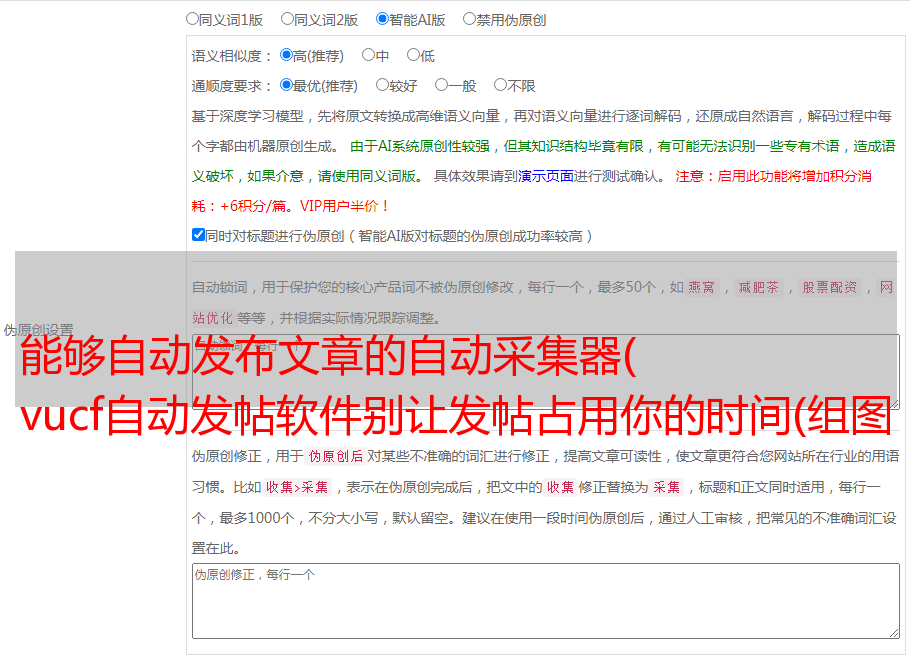
Task: Click the 燕窝 example tag
Action: click(702, 287)
